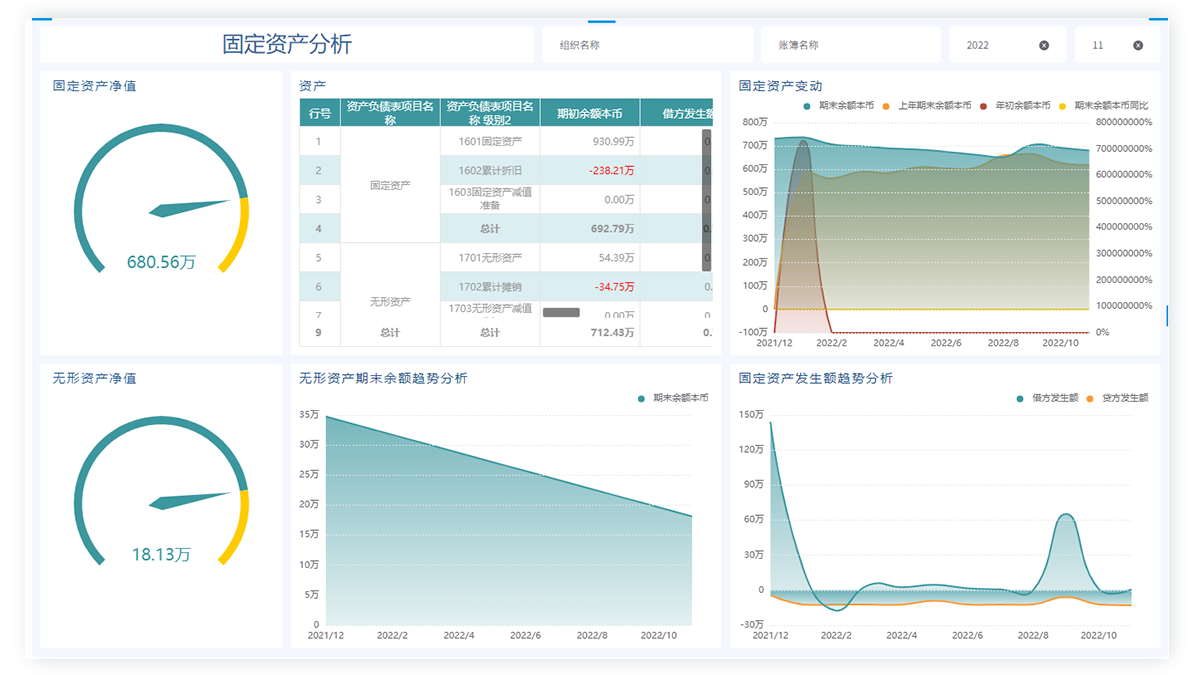Click the red -34.75万 value
Viewport: 1200px width, 675px height.
[614, 287]
